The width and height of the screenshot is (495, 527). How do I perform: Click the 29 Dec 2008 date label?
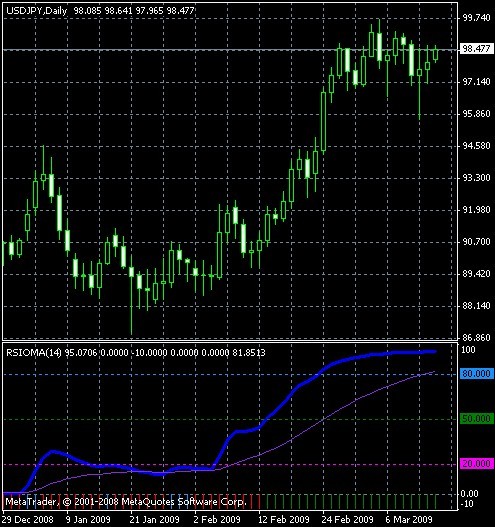28,520
